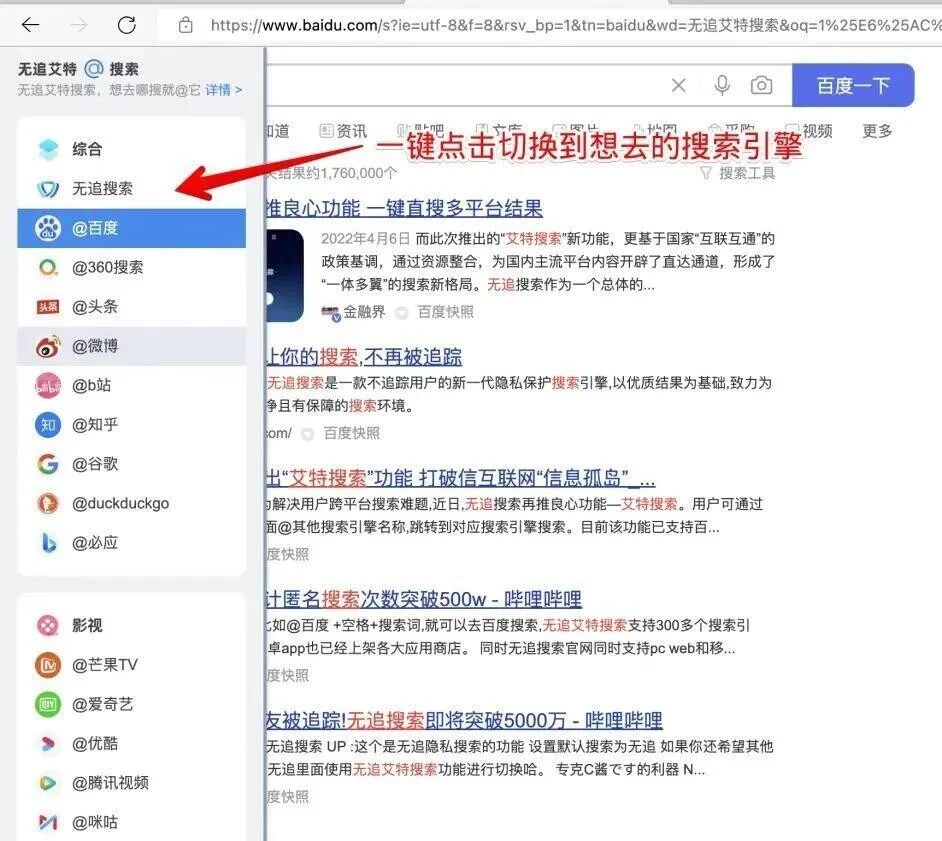
Task: Open image search with camera icon
Action: point(761,85)
